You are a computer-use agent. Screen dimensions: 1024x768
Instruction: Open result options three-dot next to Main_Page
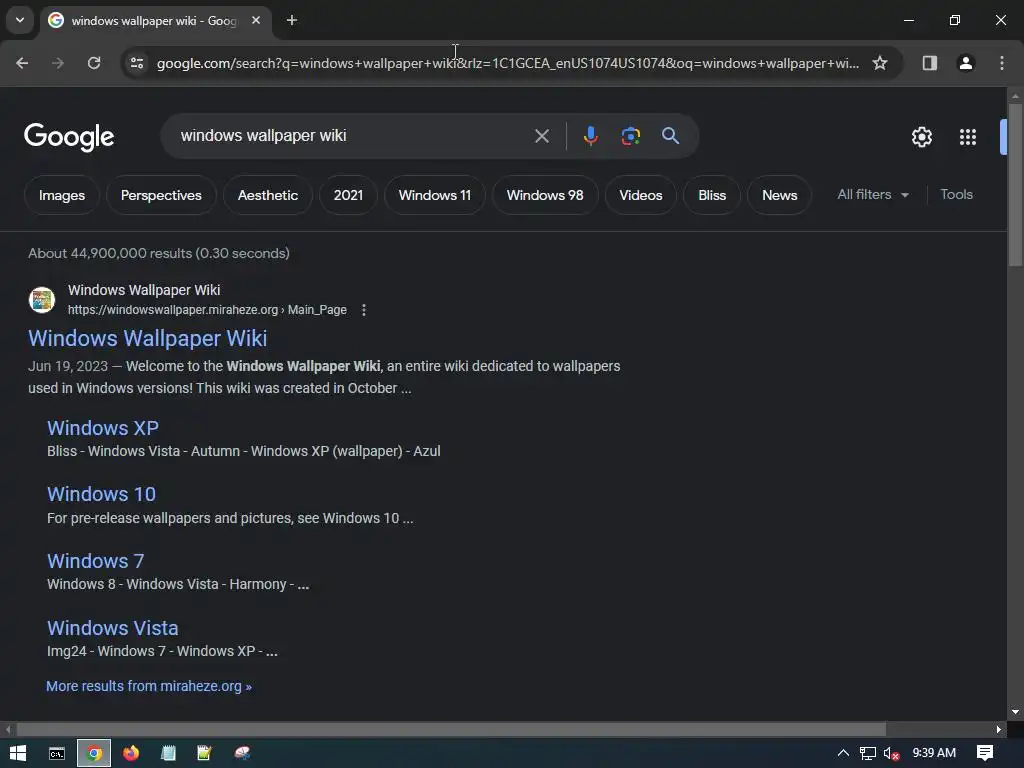[x=364, y=310]
